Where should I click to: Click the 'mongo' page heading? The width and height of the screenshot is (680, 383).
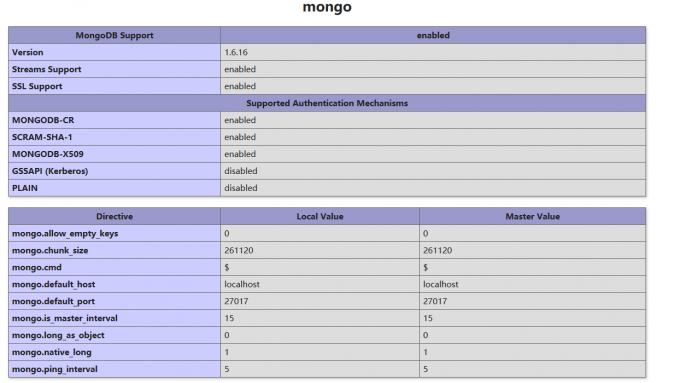(327, 7)
